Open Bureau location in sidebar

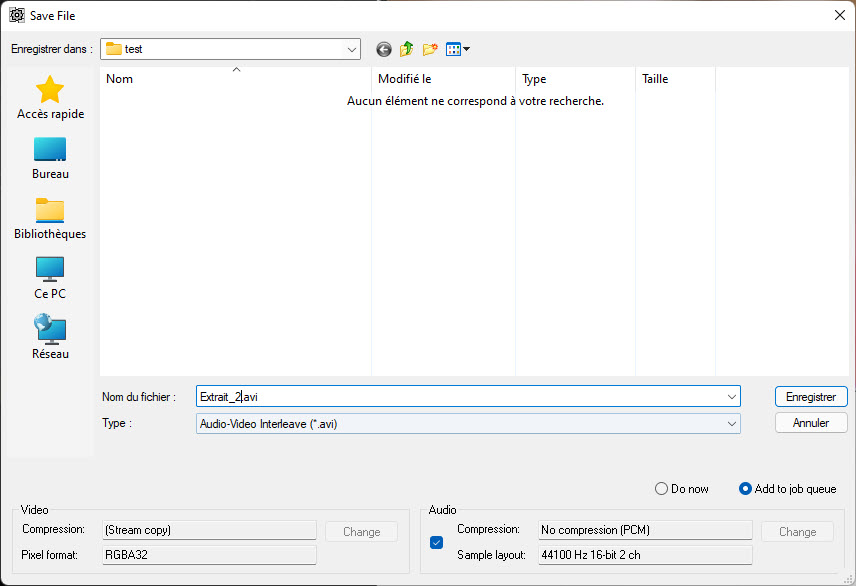[50, 158]
